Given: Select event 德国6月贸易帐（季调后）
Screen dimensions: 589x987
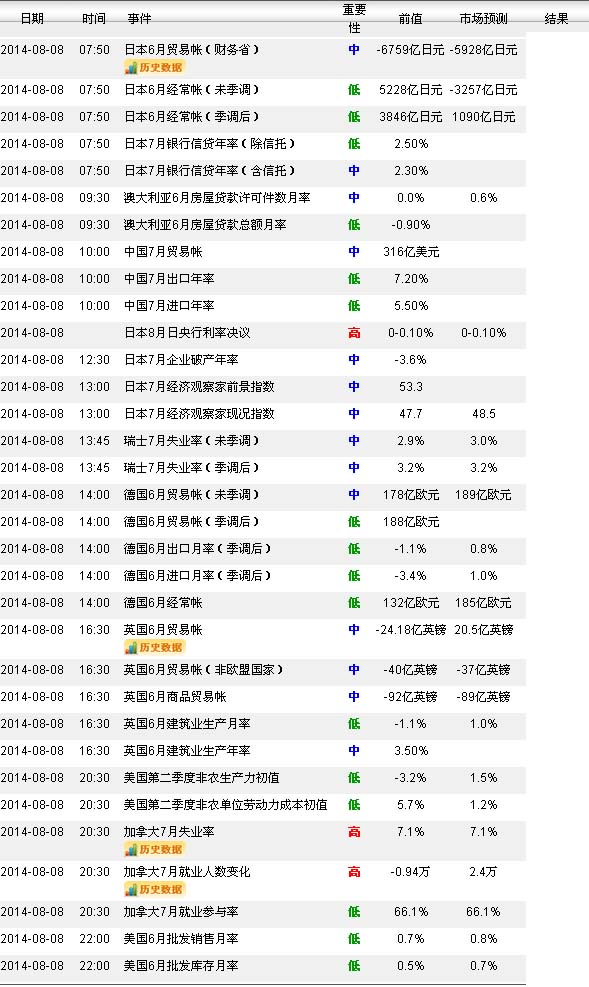Looking at the screenshot, I should click(x=191, y=522).
